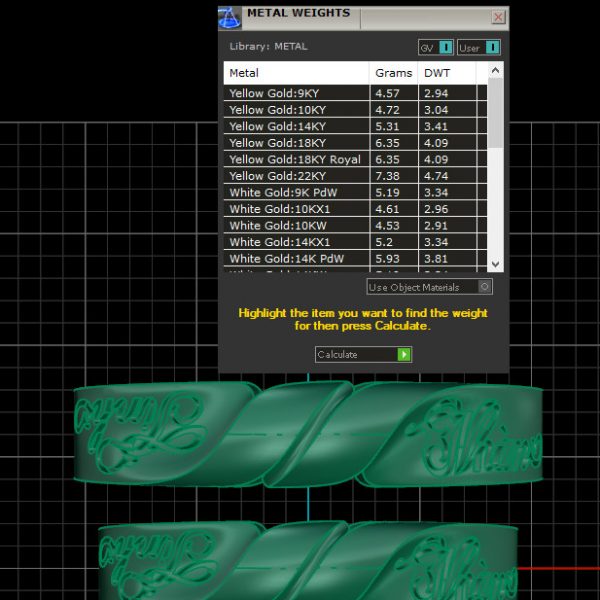Click the Metal Weights logo icon
600x600 pixels.
(229, 17)
